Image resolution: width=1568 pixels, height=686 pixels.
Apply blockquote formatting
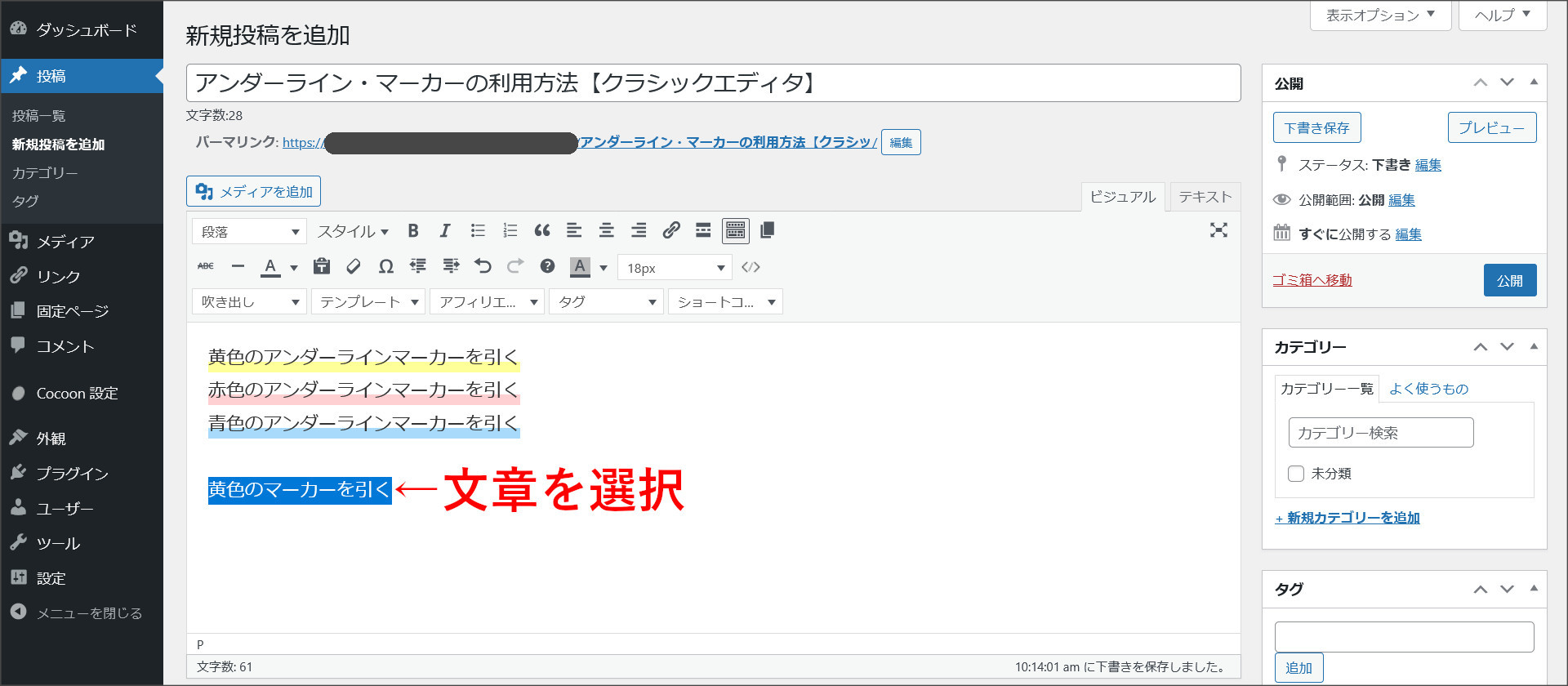[x=542, y=231]
